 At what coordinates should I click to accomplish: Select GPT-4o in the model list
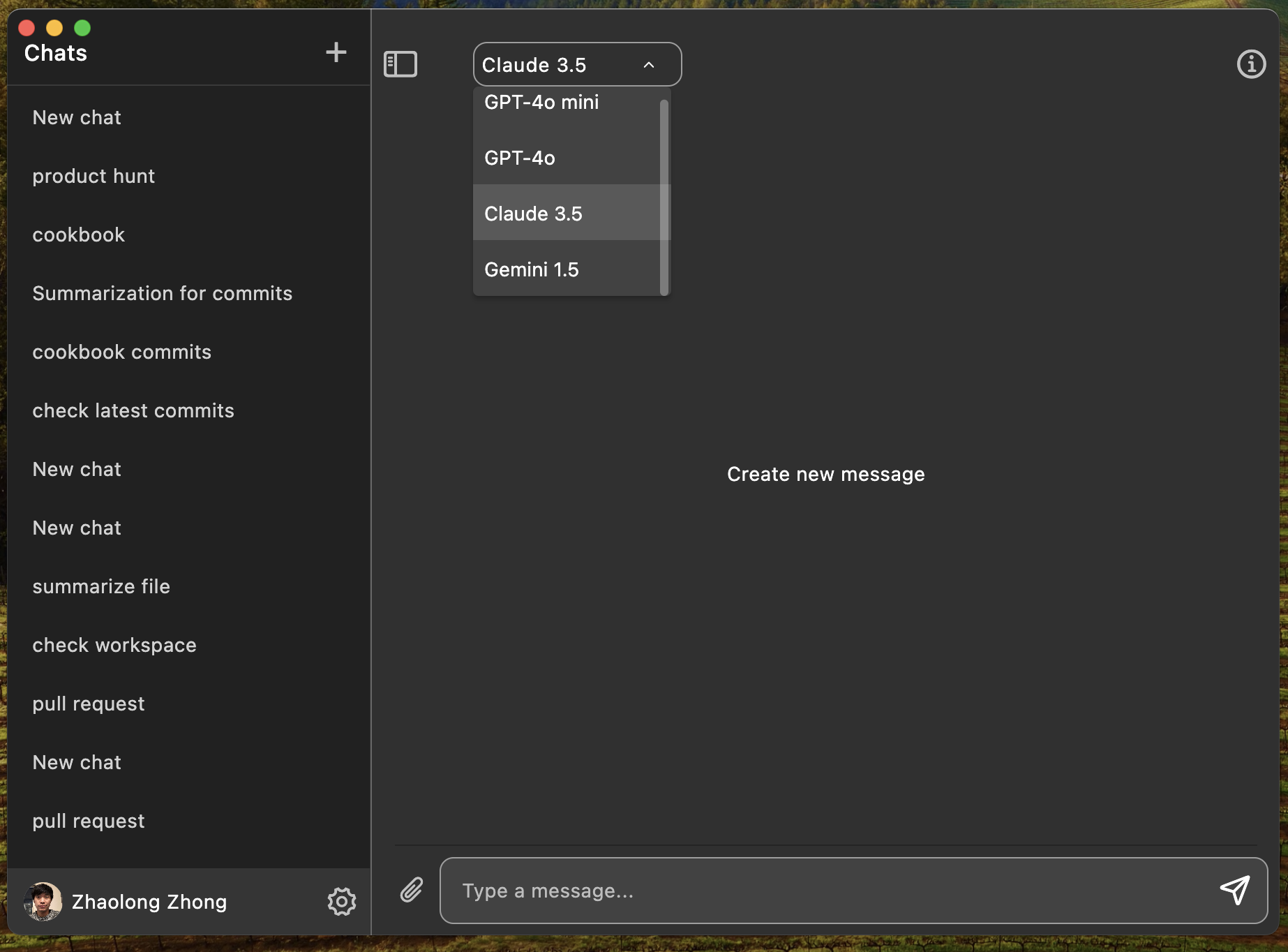tap(567, 158)
